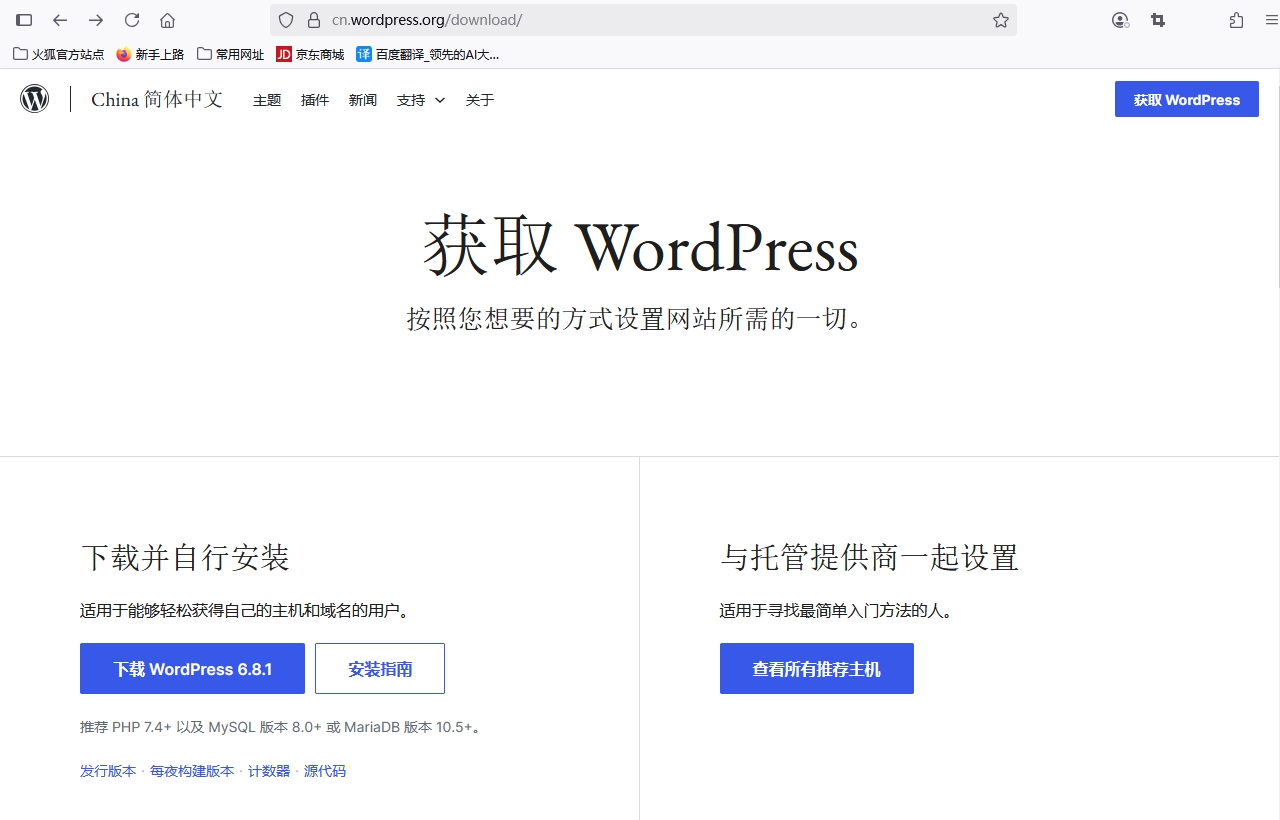Open the 每夜构建版本 nightly link
This screenshot has width=1280, height=820.
point(192,771)
